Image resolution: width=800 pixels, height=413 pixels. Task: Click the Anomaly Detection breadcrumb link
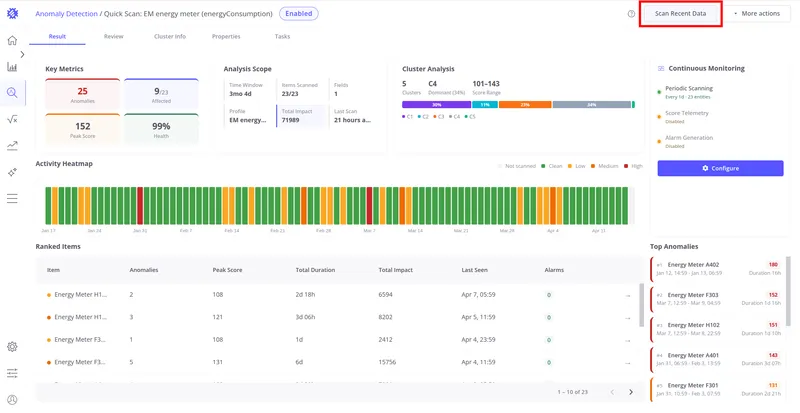(x=66, y=14)
